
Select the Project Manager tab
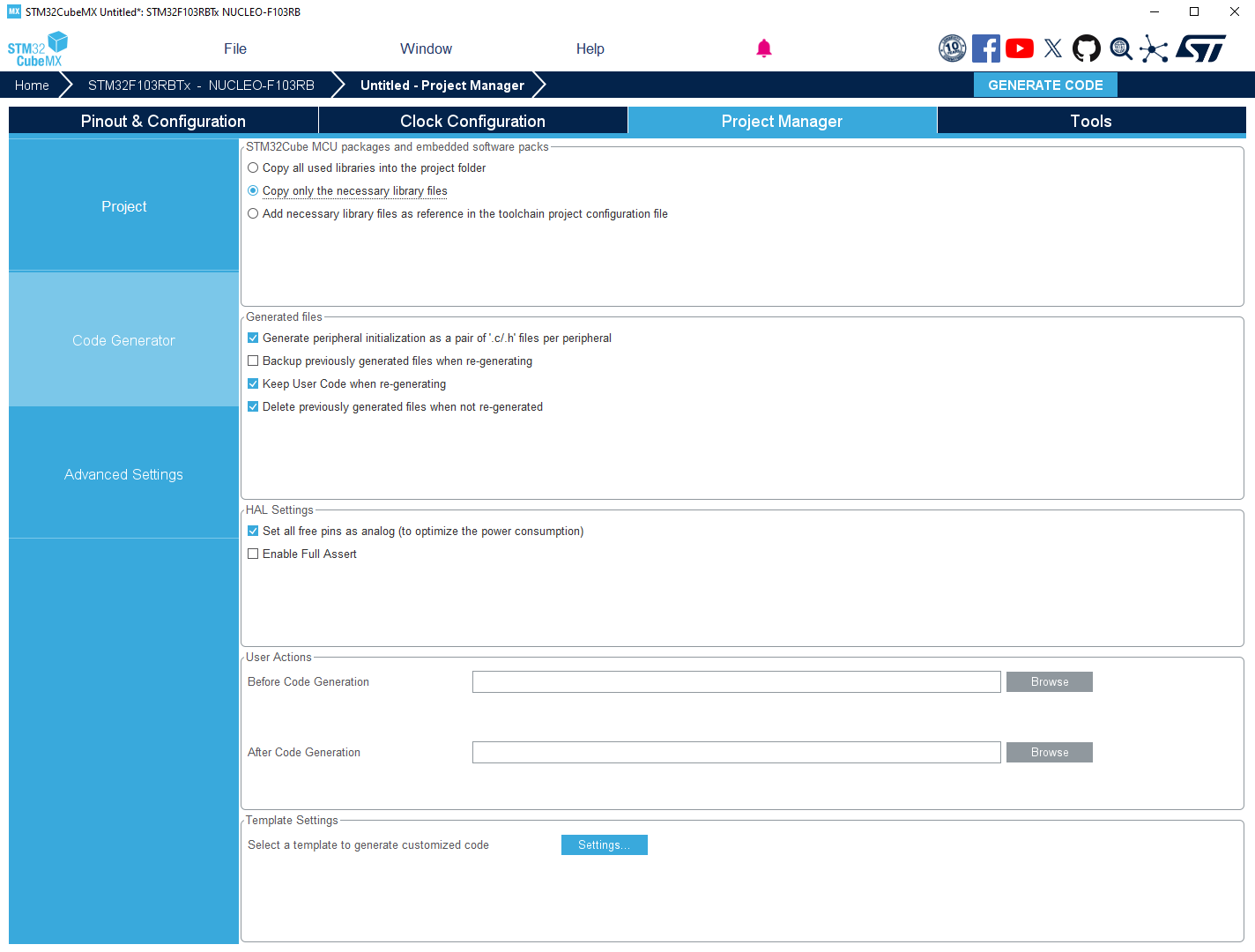tap(783, 121)
